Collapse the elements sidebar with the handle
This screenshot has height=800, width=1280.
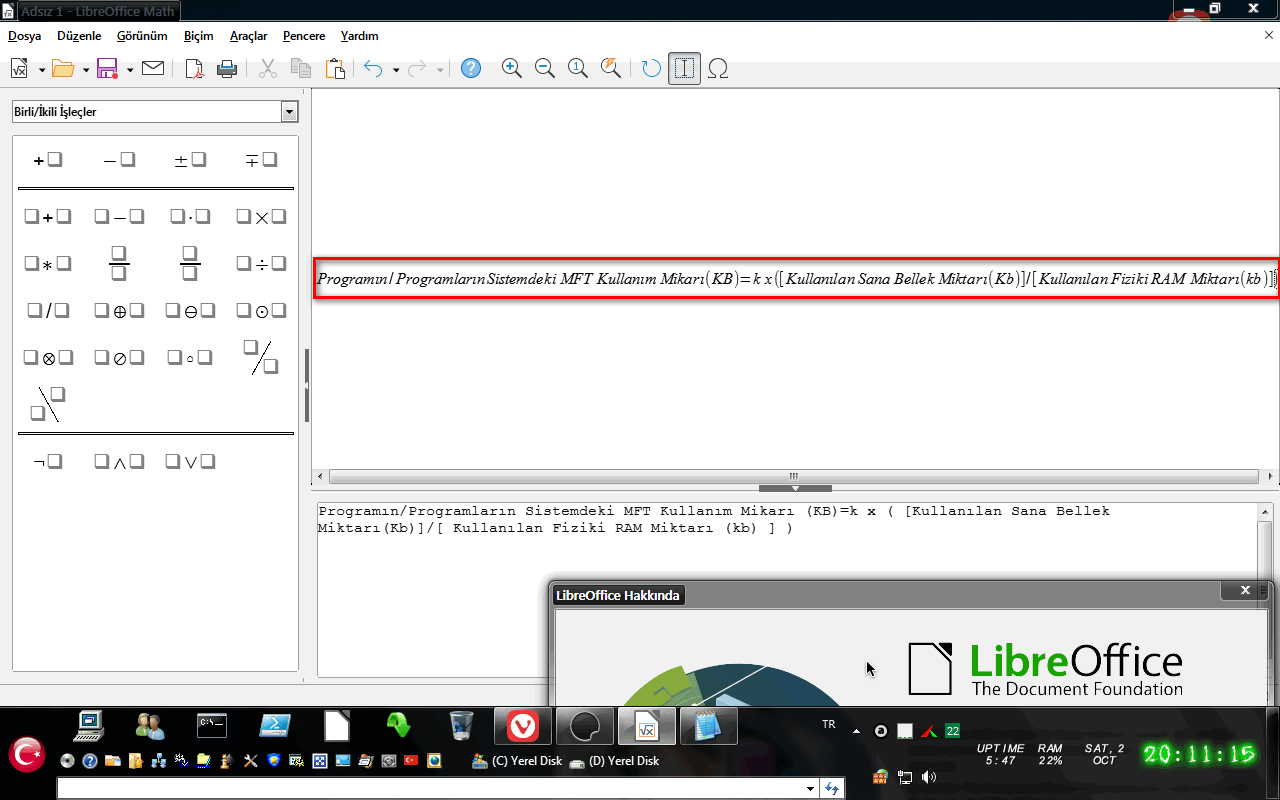point(306,385)
